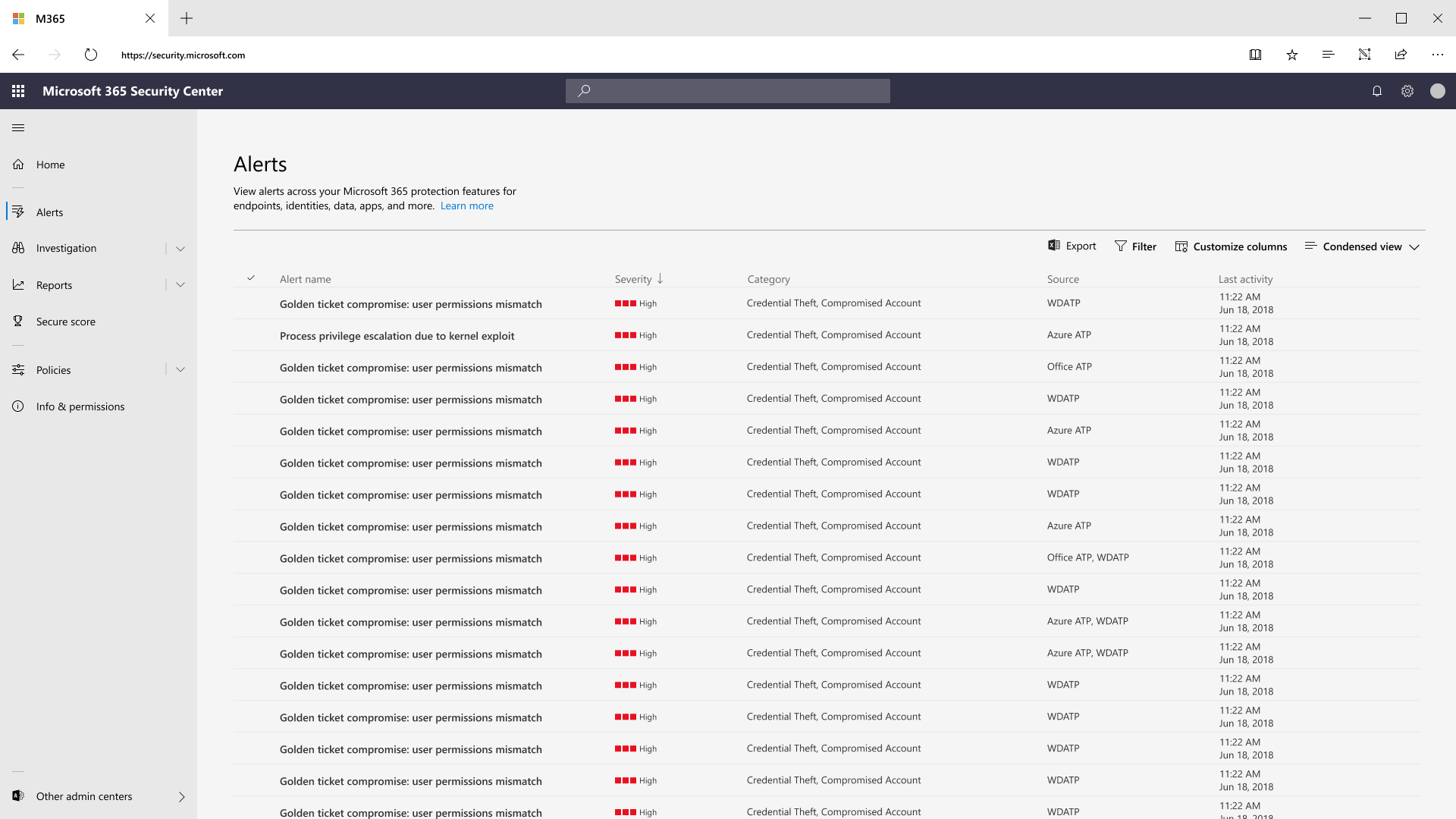Expand the Policies submenu chevron
Screen dimensions: 1456x819
[180, 370]
